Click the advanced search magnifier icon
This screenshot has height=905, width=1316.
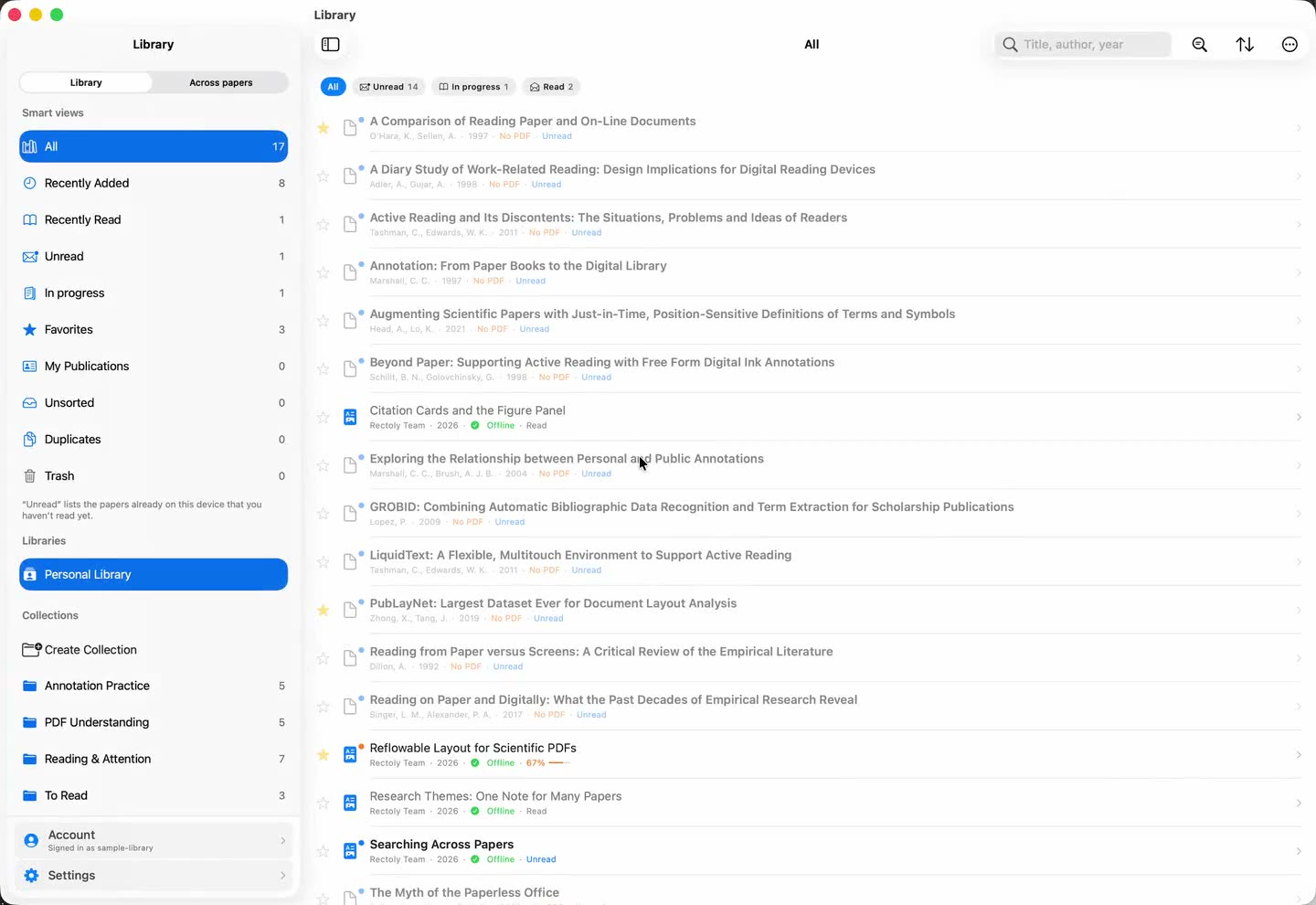pos(1200,45)
